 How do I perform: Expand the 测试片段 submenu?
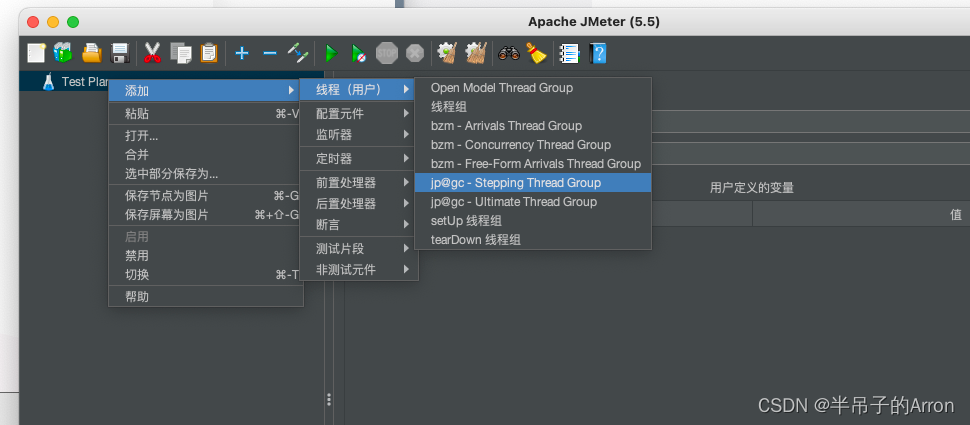pos(357,249)
